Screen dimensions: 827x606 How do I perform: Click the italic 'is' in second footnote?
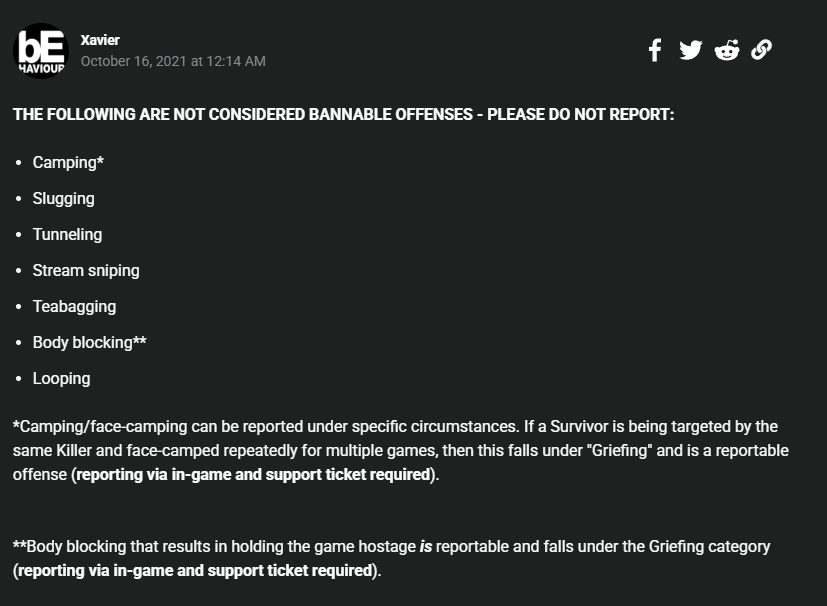coord(426,546)
